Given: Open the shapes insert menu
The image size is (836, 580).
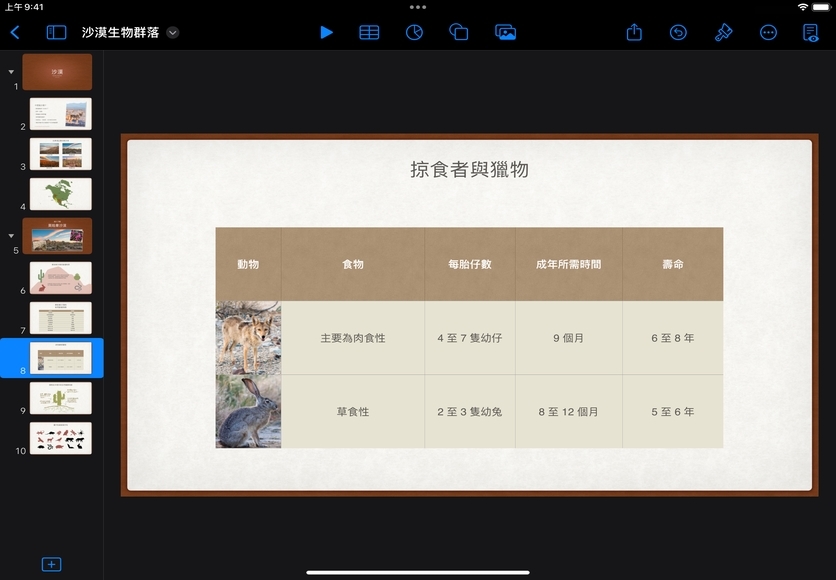Looking at the screenshot, I should click(459, 32).
